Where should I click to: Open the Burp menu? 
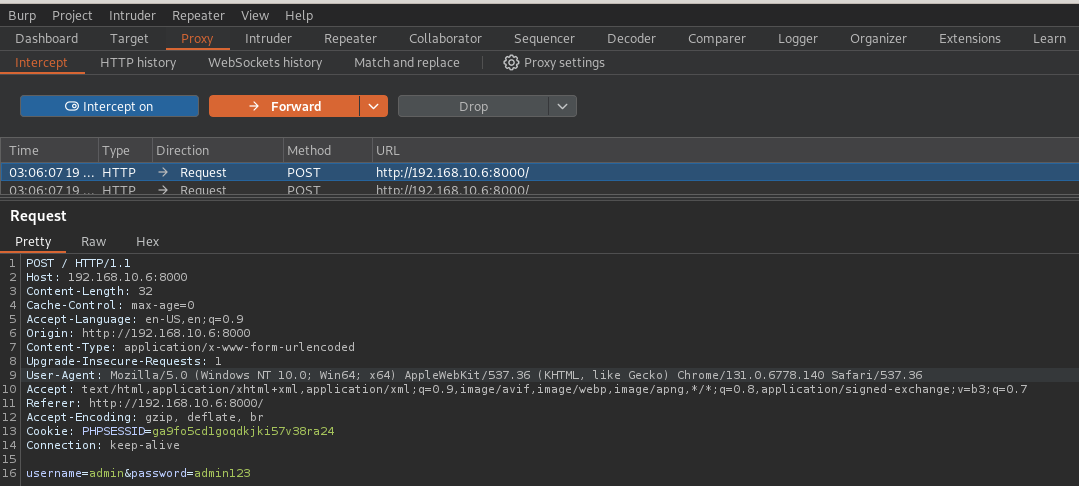coord(22,15)
